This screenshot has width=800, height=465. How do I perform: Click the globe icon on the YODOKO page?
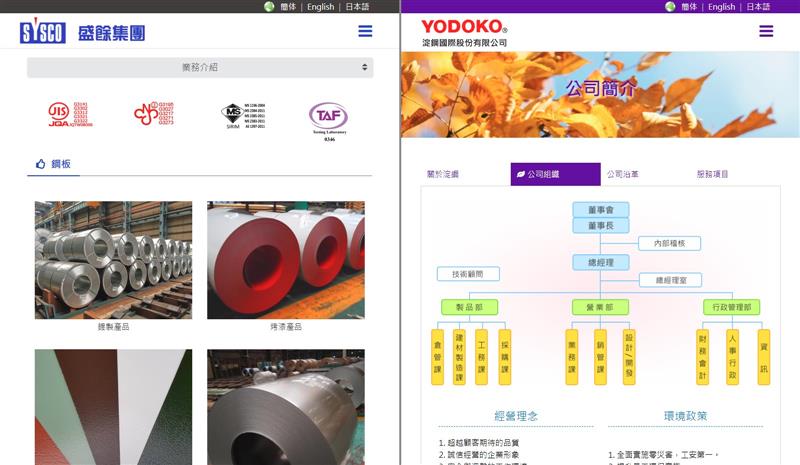click(670, 7)
